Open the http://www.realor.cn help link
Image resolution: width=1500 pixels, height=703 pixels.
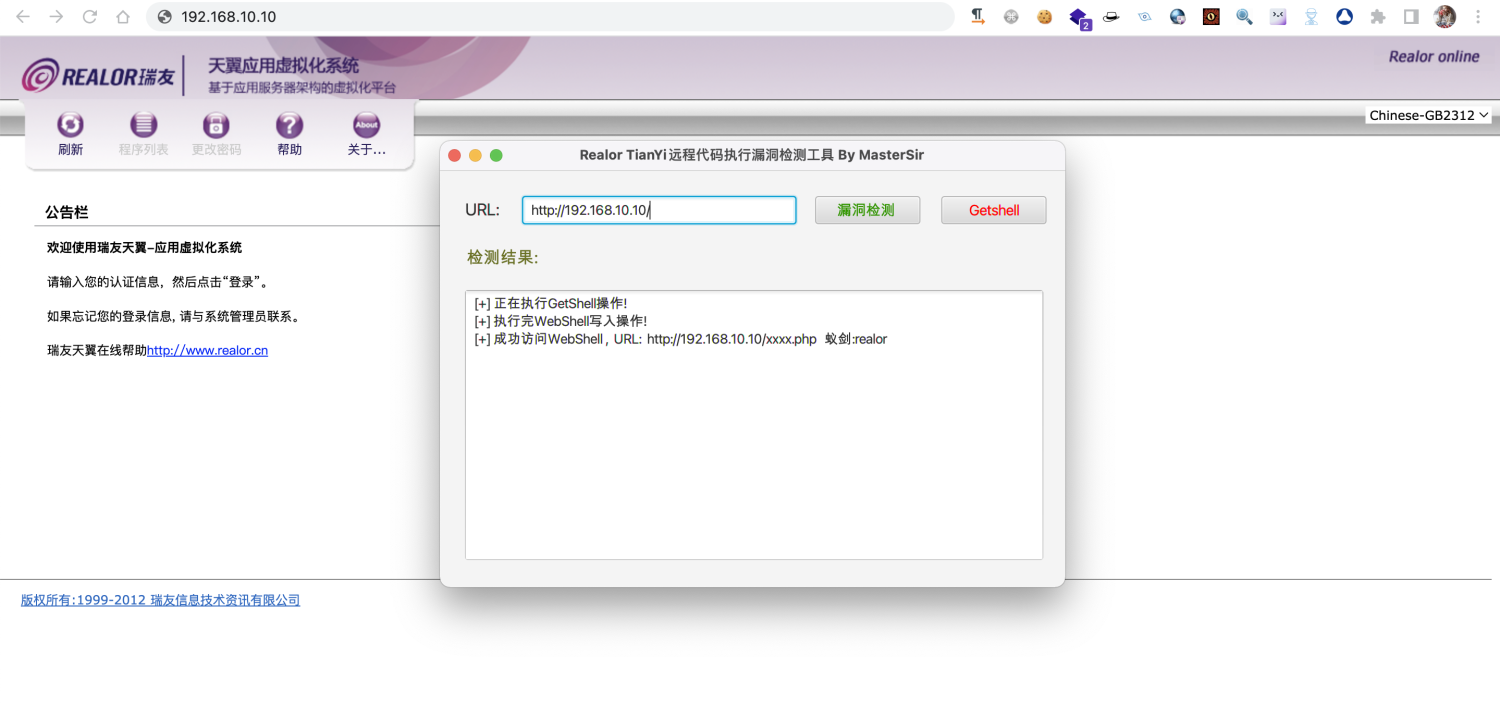point(207,350)
